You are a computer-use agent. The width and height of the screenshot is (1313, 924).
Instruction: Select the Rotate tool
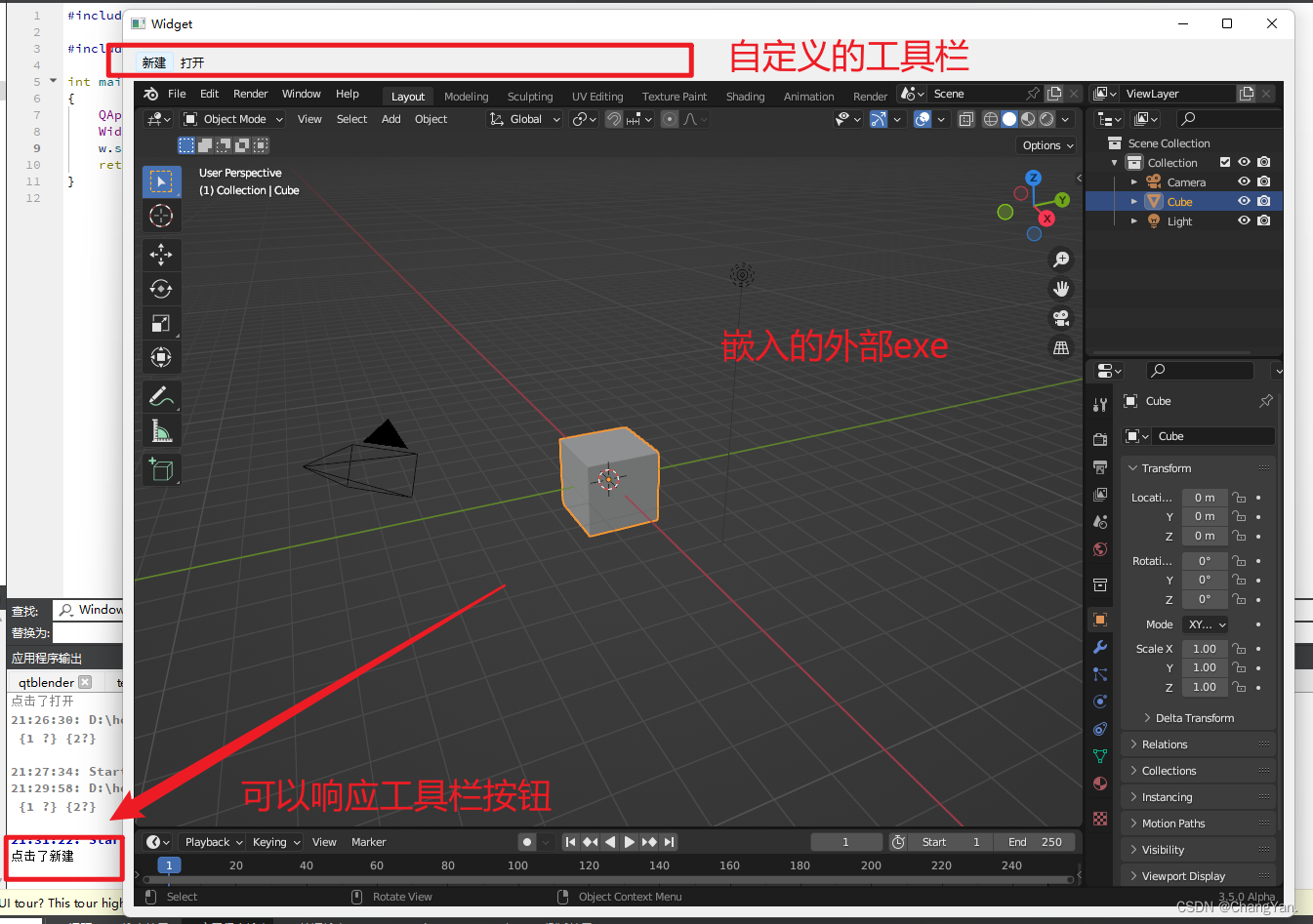(161, 289)
